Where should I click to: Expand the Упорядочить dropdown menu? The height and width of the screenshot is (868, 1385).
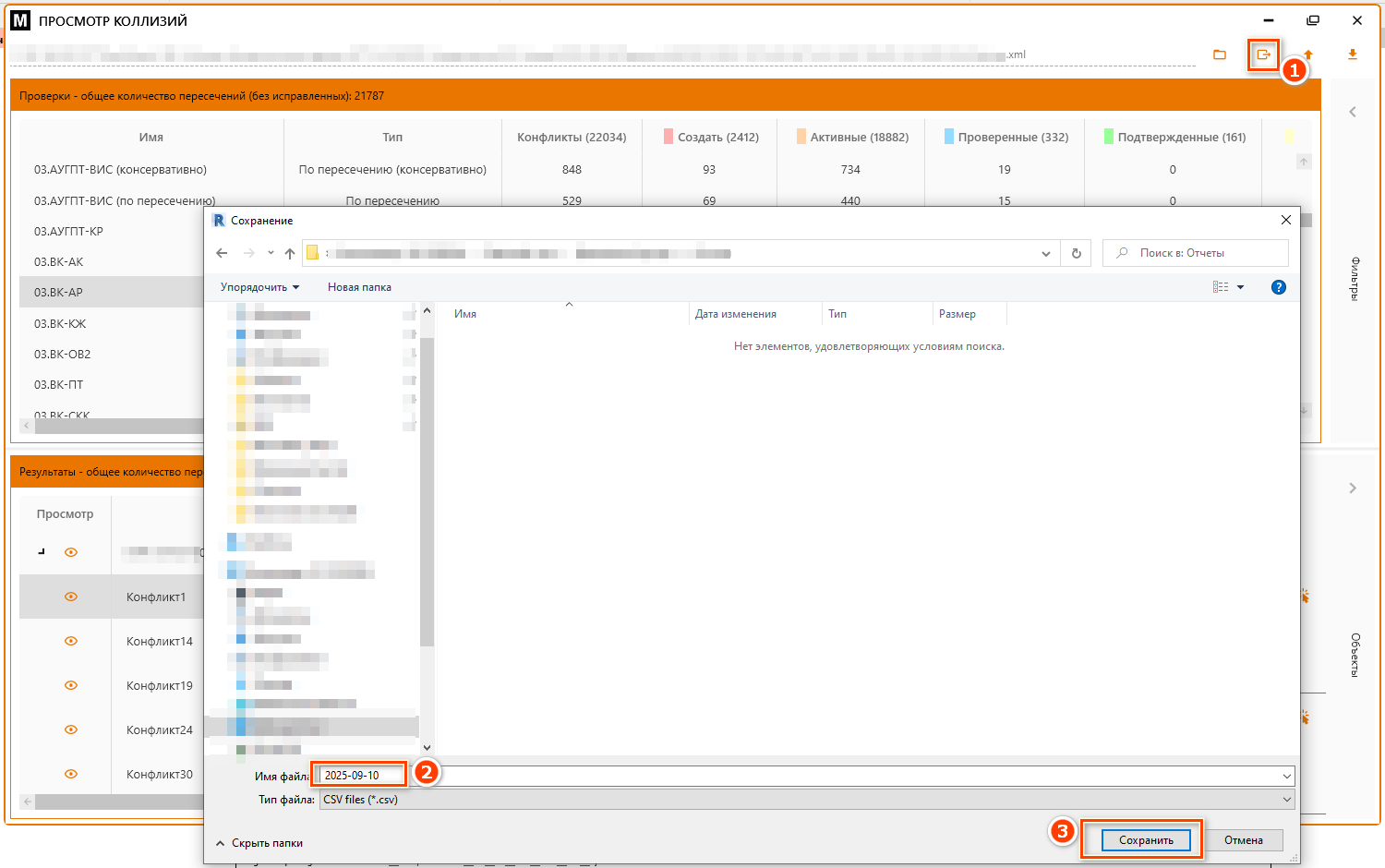click(259, 287)
